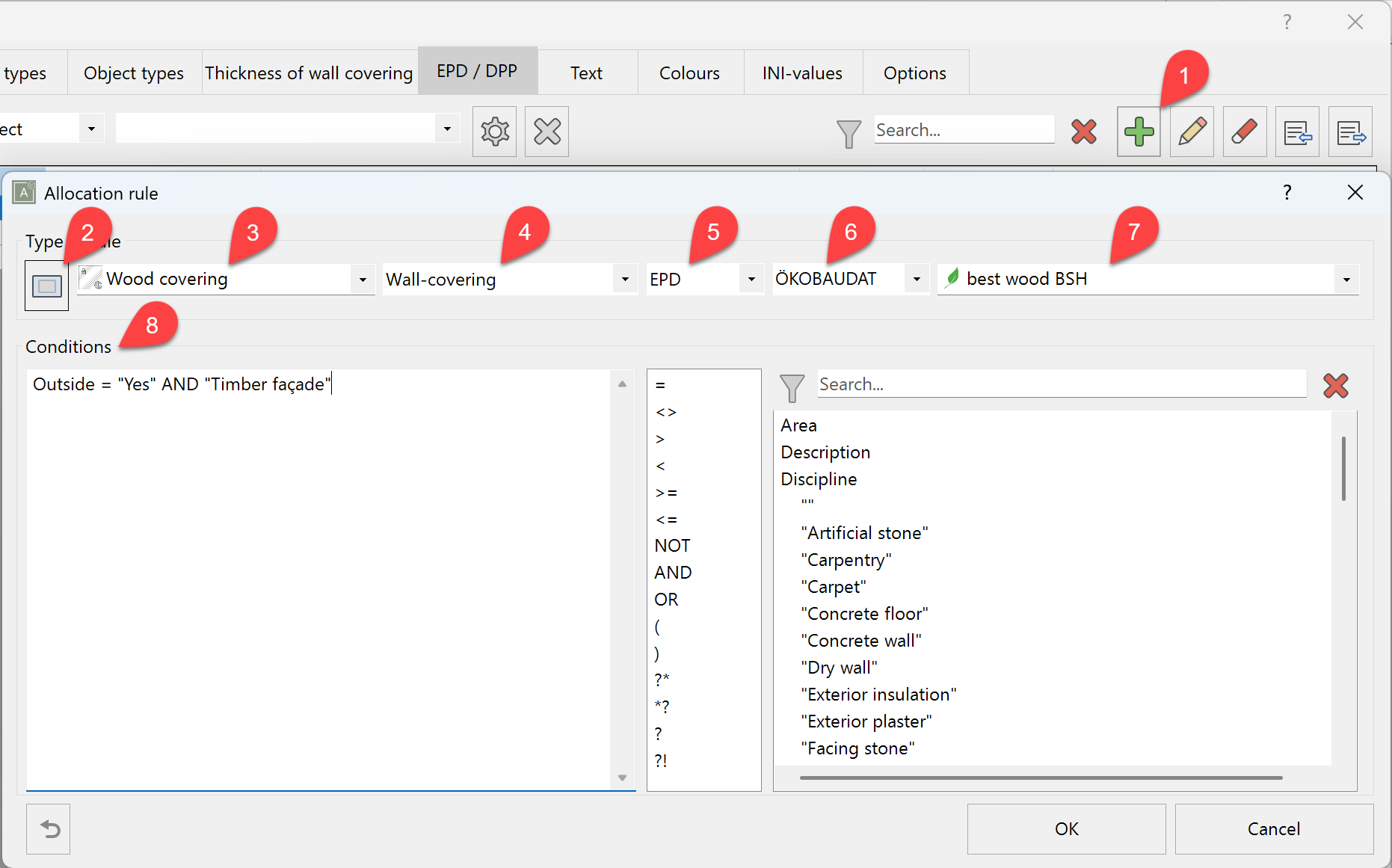The height and width of the screenshot is (868, 1392).
Task: Select the Discipline attribute
Action: [819, 479]
